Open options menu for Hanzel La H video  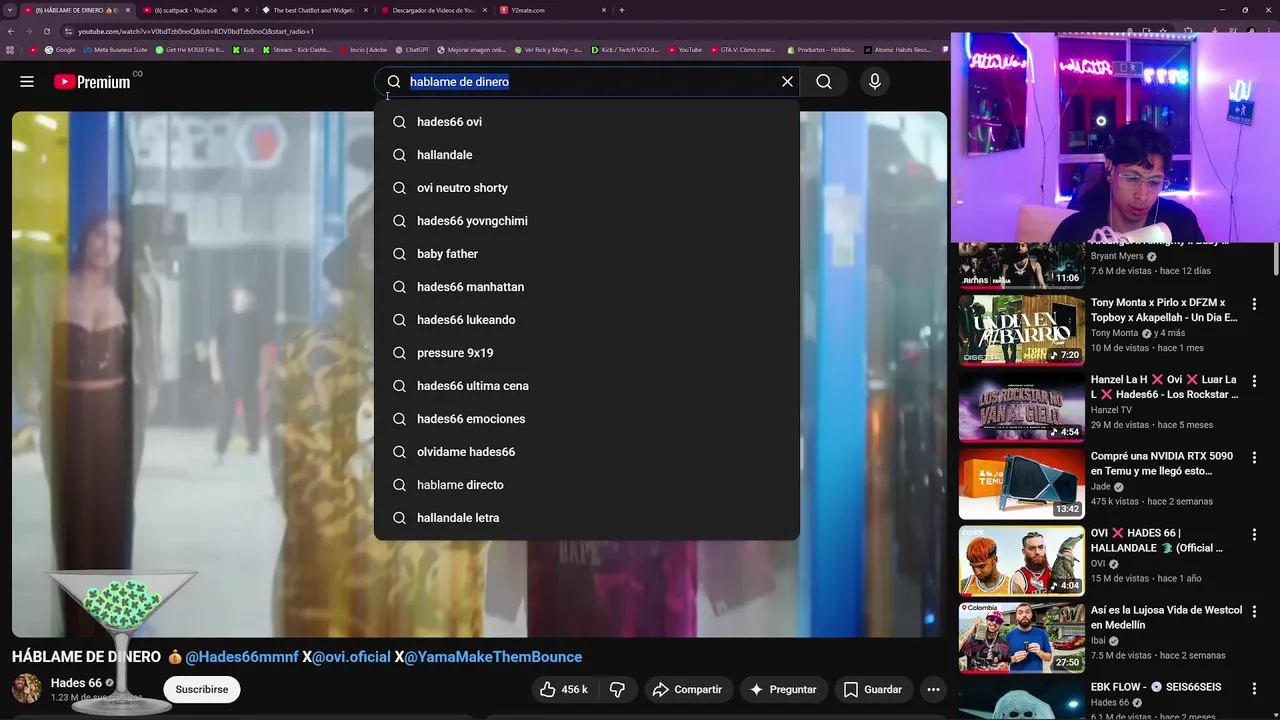(1254, 381)
